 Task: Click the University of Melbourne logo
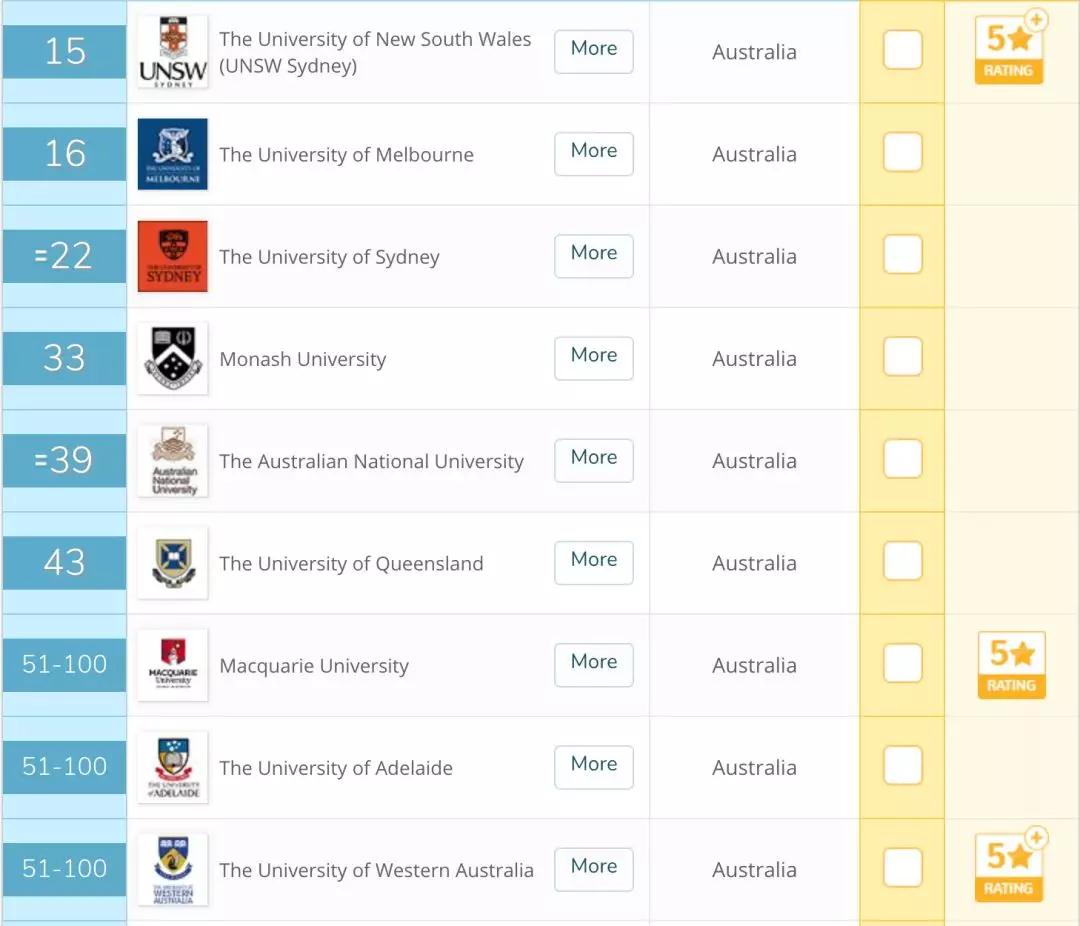pos(173,154)
